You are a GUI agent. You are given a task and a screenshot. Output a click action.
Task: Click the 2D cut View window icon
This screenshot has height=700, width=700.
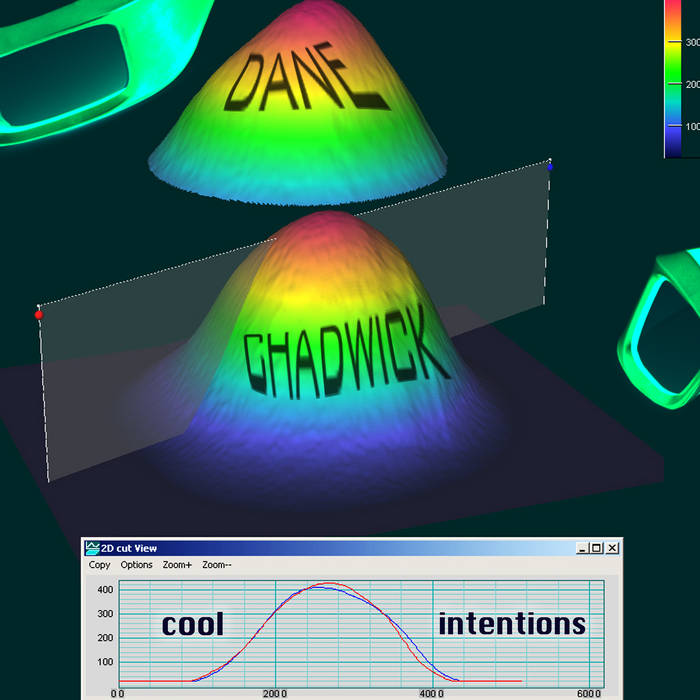pyautogui.click(x=93, y=548)
